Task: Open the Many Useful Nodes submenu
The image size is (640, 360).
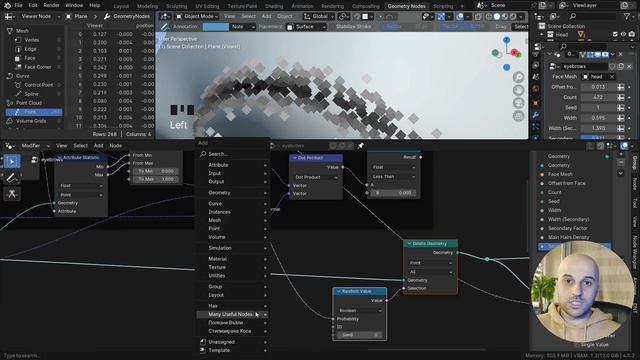Action: pyautogui.click(x=233, y=314)
